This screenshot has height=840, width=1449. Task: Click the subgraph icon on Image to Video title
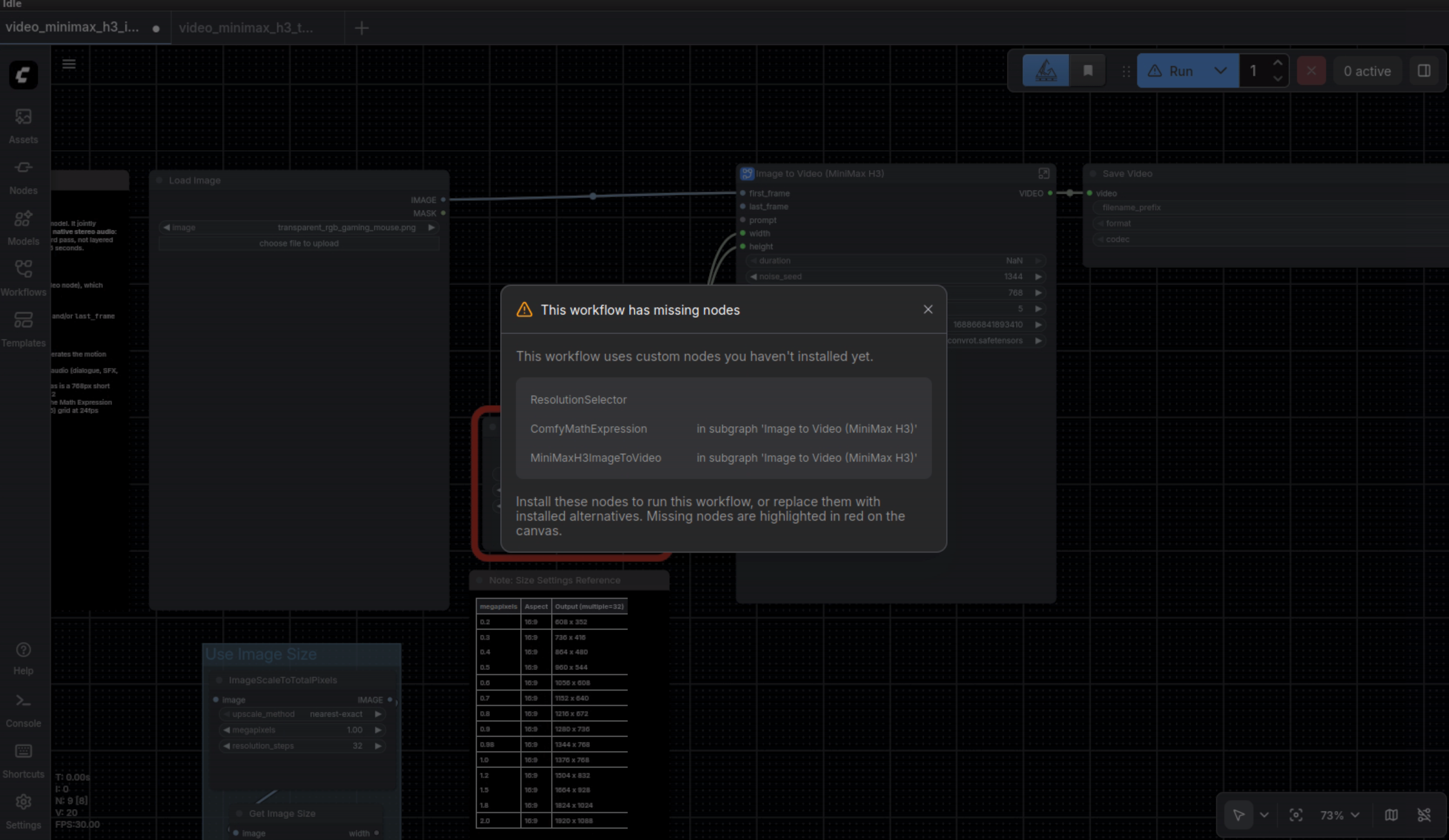[x=747, y=174]
